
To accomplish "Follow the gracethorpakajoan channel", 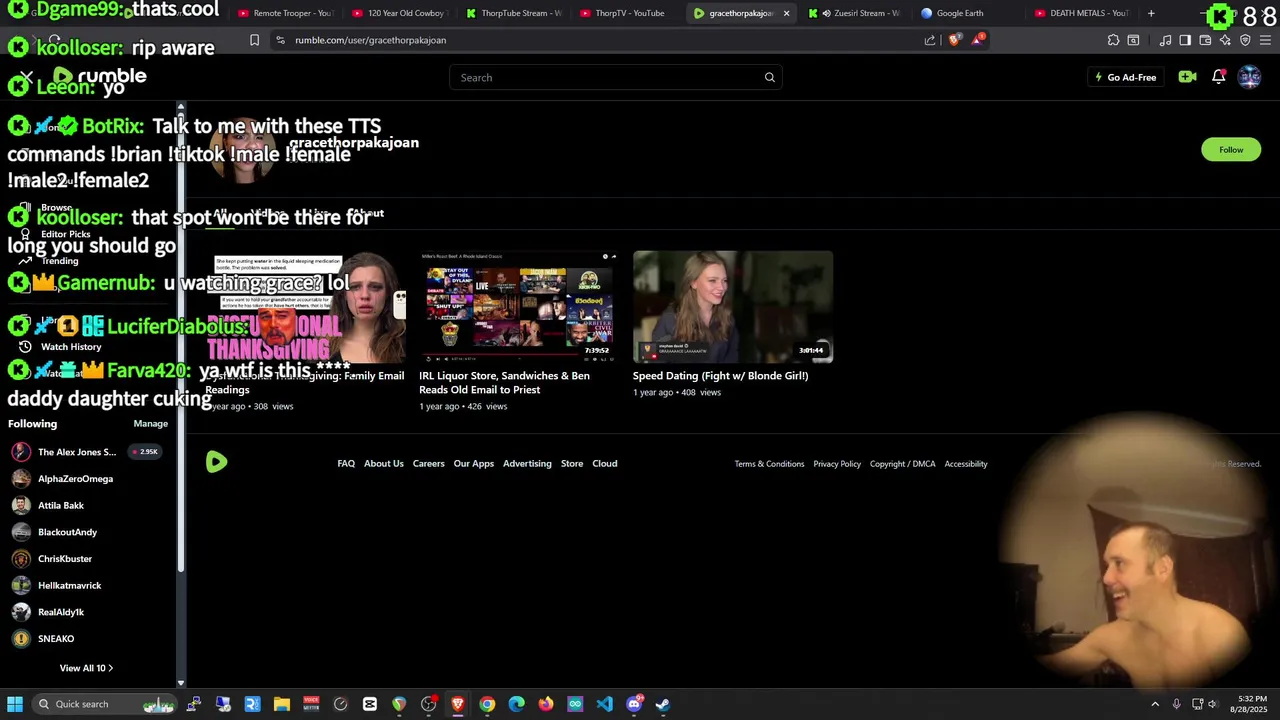I will [x=1231, y=150].
